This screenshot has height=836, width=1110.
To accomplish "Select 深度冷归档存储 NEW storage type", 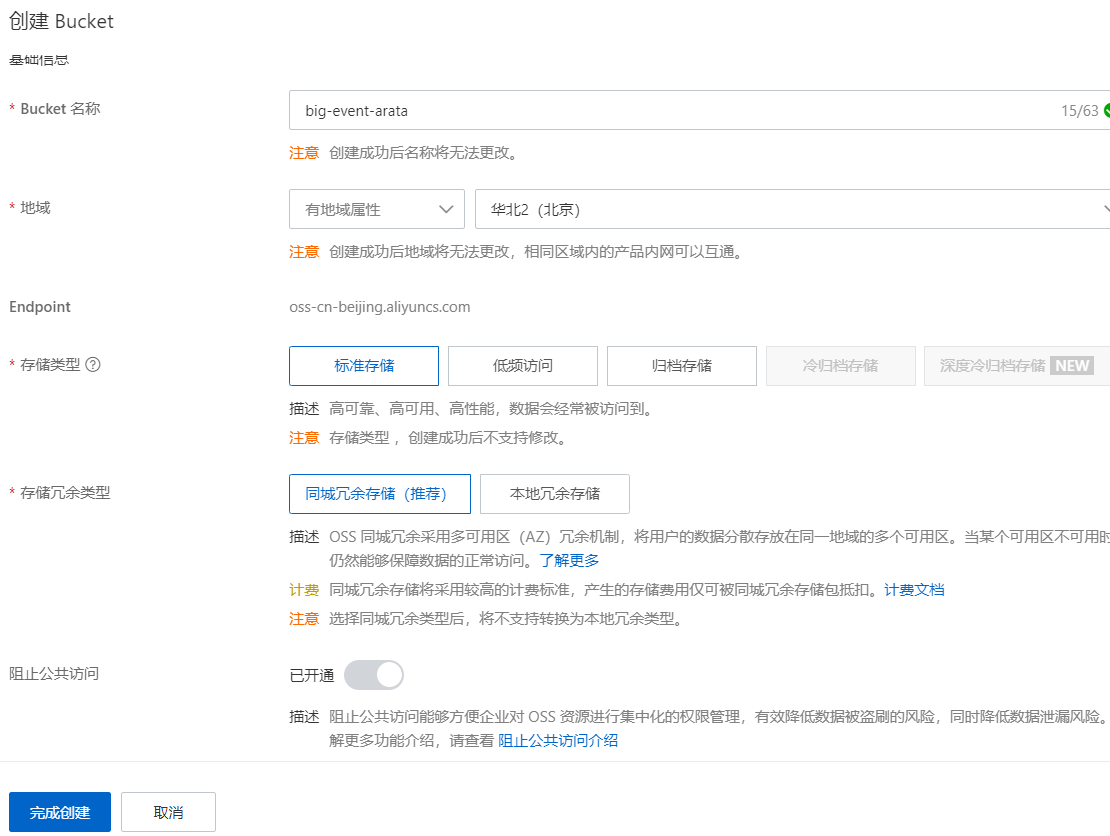I will 1017,365.
